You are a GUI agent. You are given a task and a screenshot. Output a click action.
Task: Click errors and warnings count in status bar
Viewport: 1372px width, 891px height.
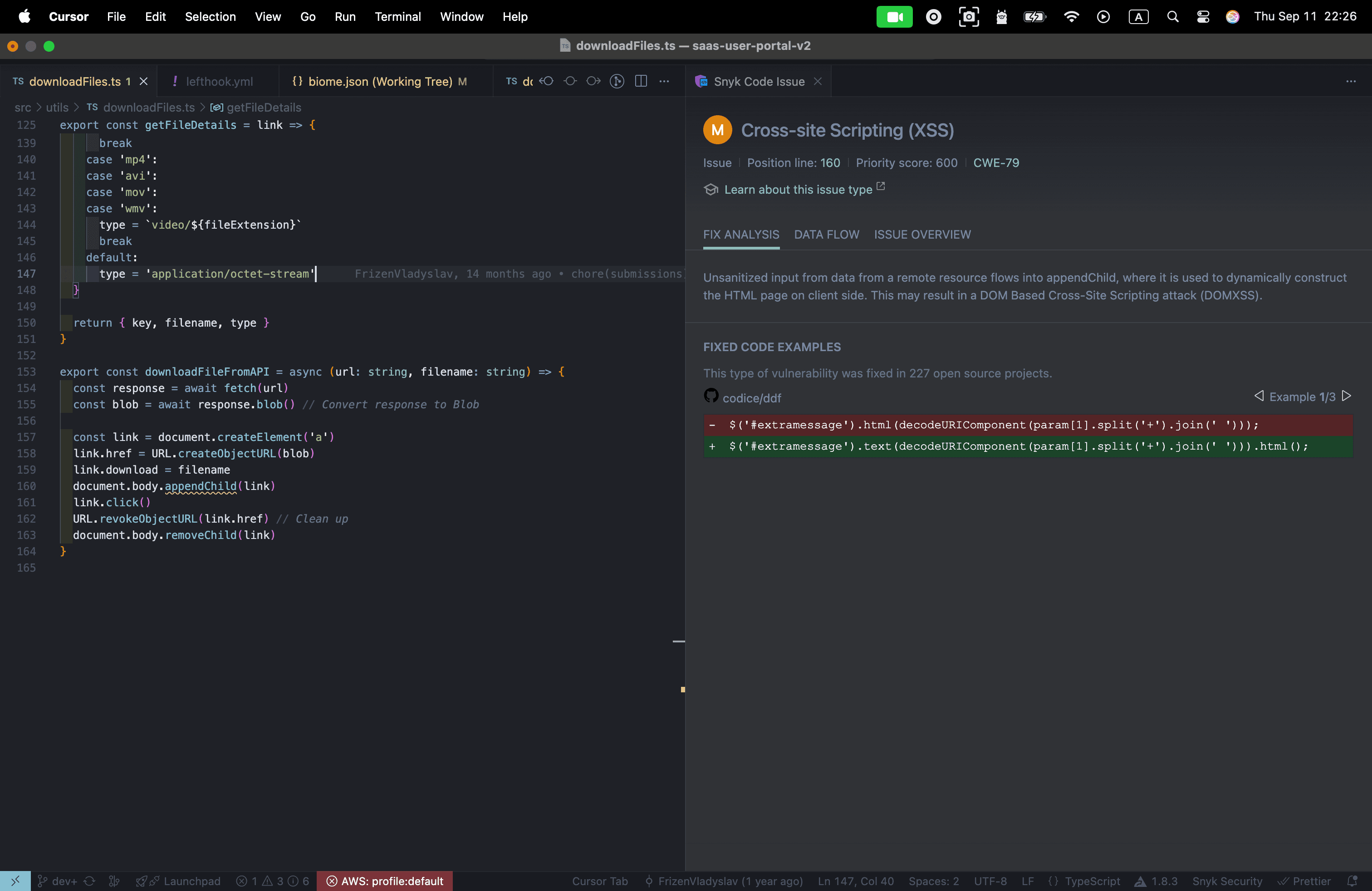coord(273,881)
